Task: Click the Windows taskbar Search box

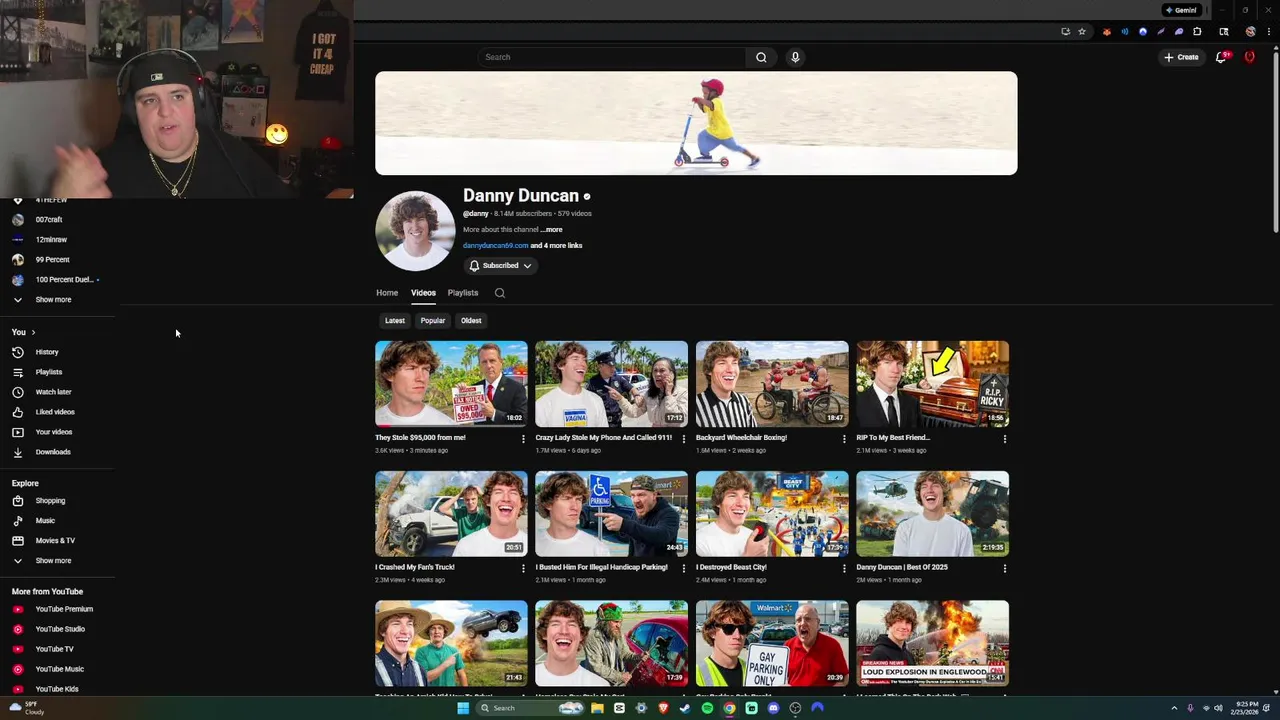Action: point(529,708)
